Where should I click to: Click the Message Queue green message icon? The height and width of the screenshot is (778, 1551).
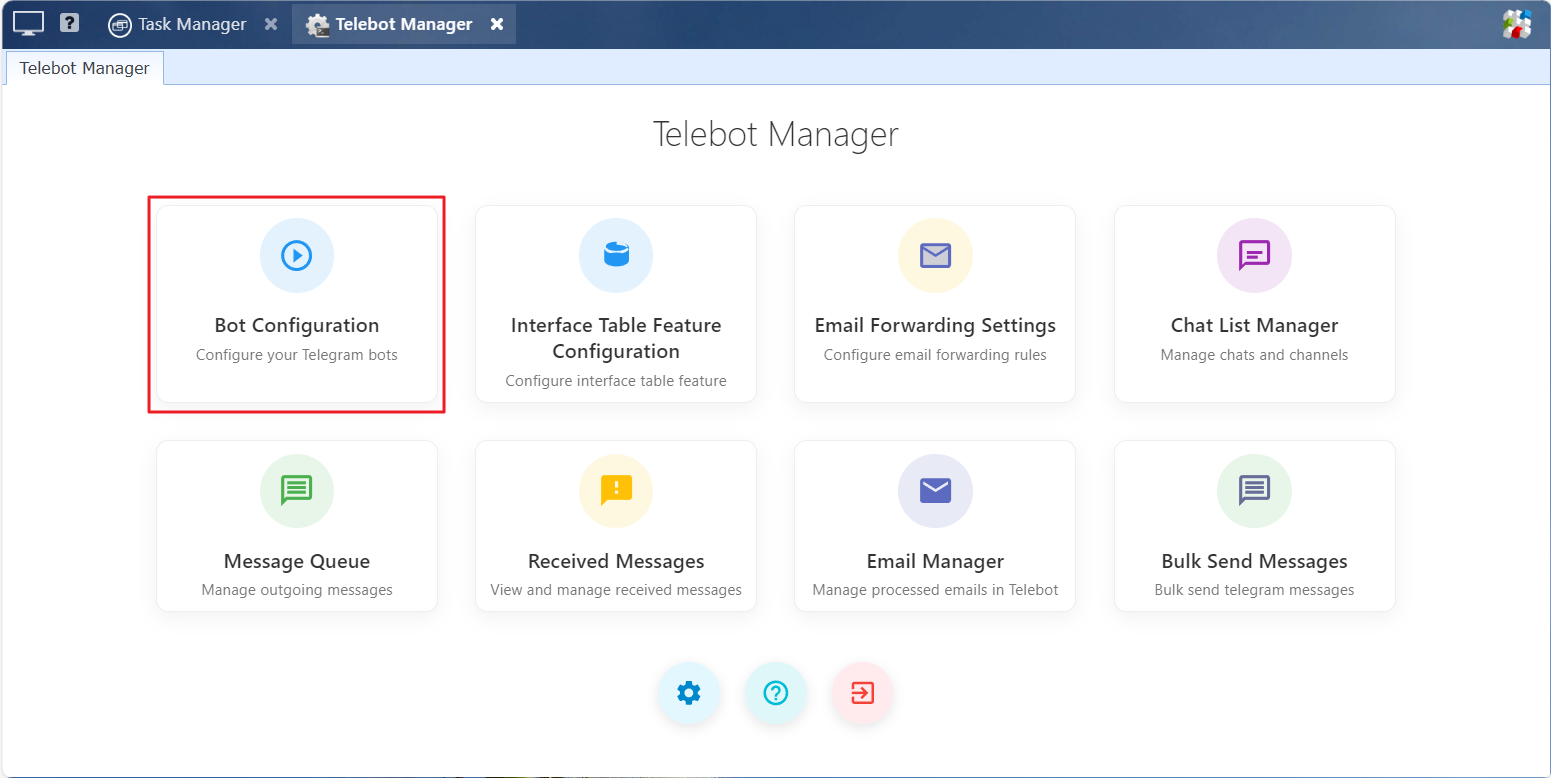[297, 491]
